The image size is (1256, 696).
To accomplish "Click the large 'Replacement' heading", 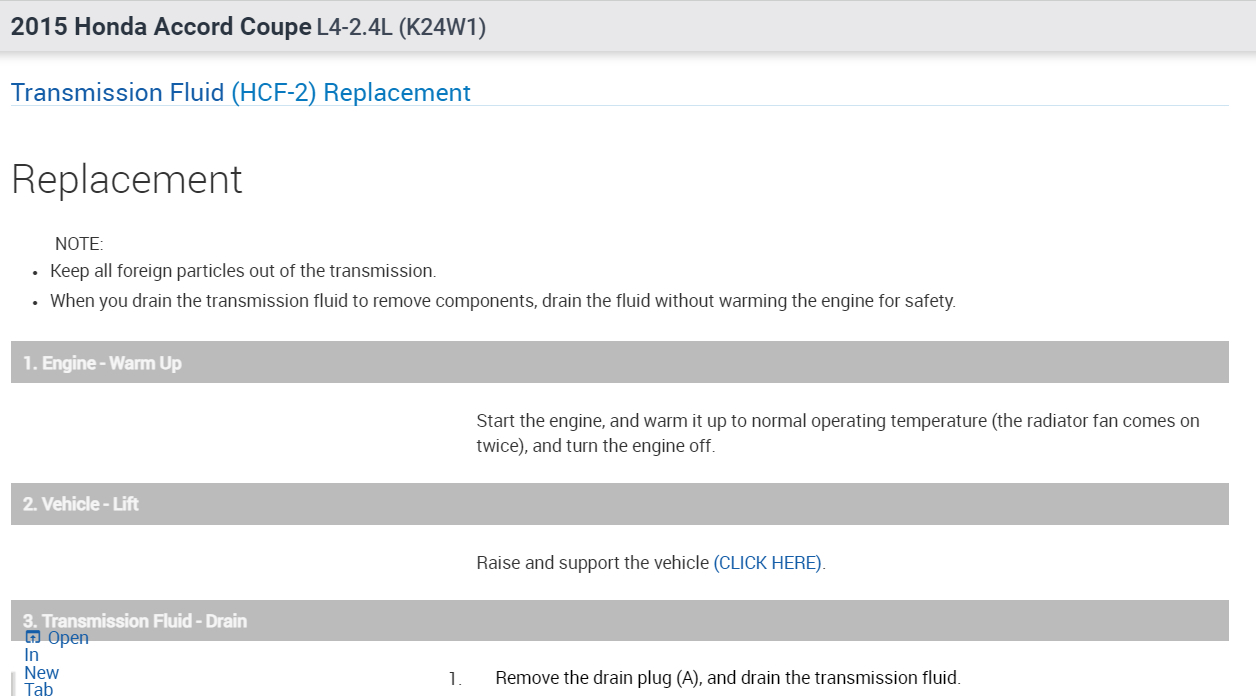I will point(127,180).
